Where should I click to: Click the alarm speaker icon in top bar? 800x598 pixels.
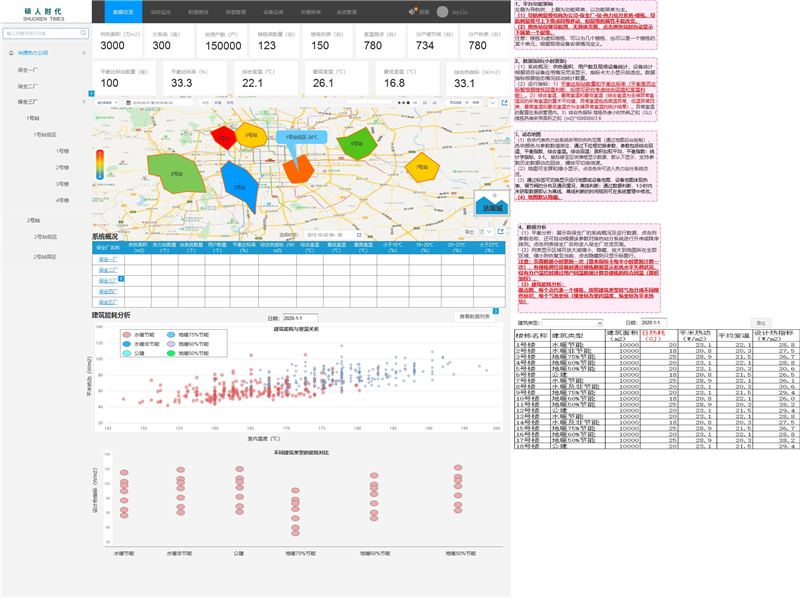tap(412, 12)
